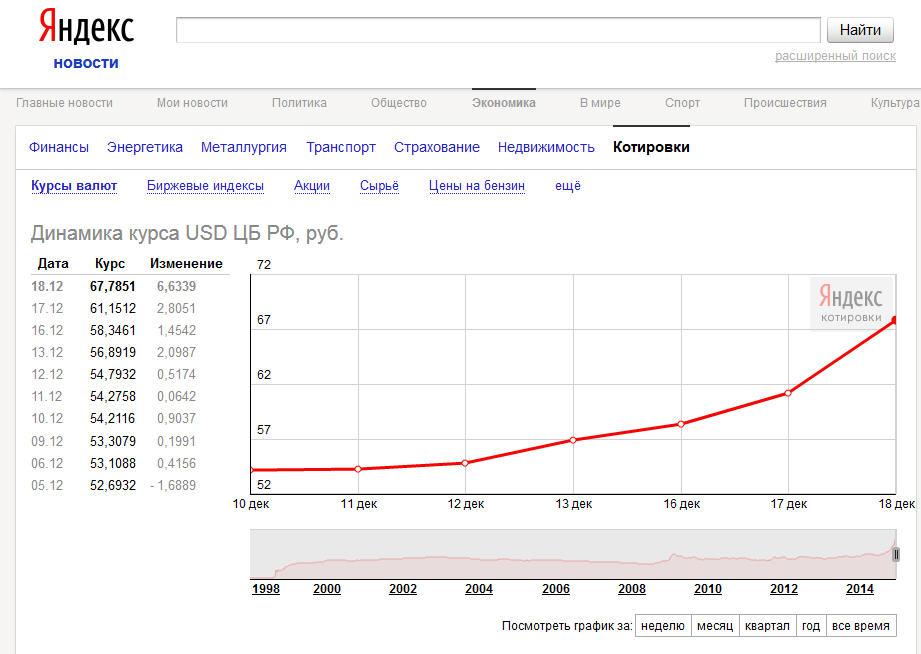The image size is (921, 654).
Task: Go to Главные новости section
Action: (x=65, y=103)
